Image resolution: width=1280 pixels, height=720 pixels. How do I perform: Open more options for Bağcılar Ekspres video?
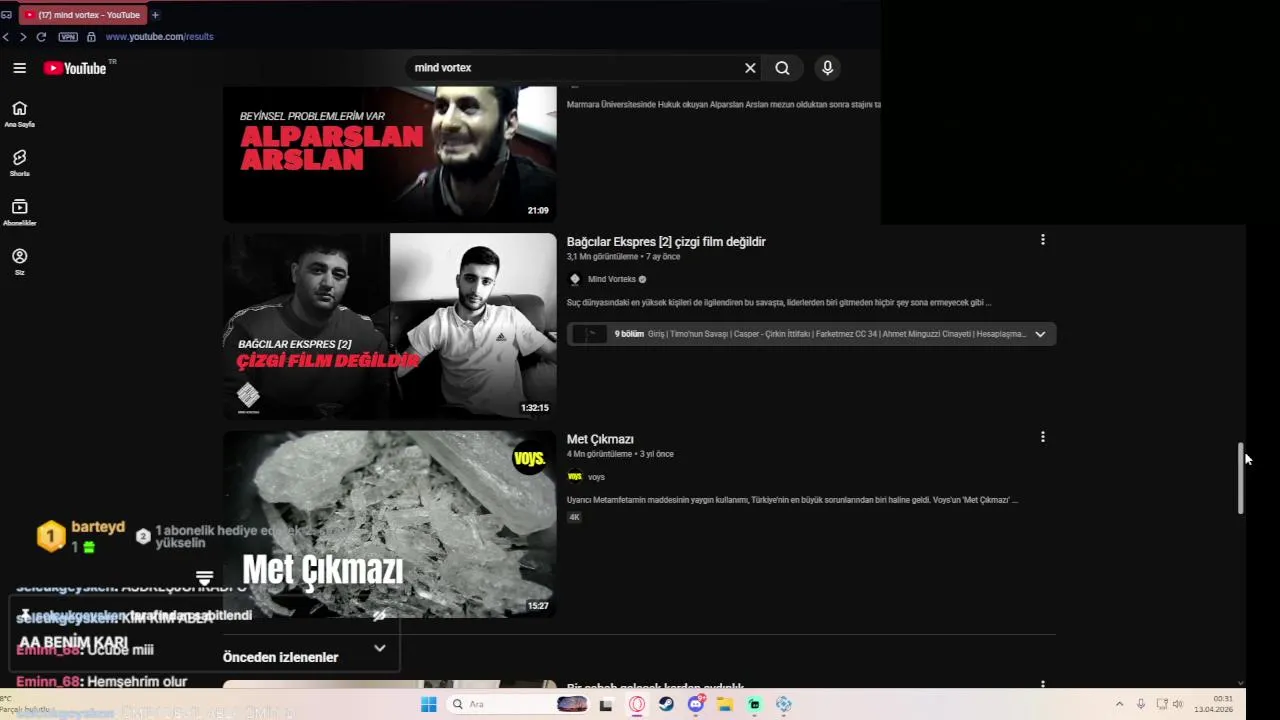(1042, 240)
